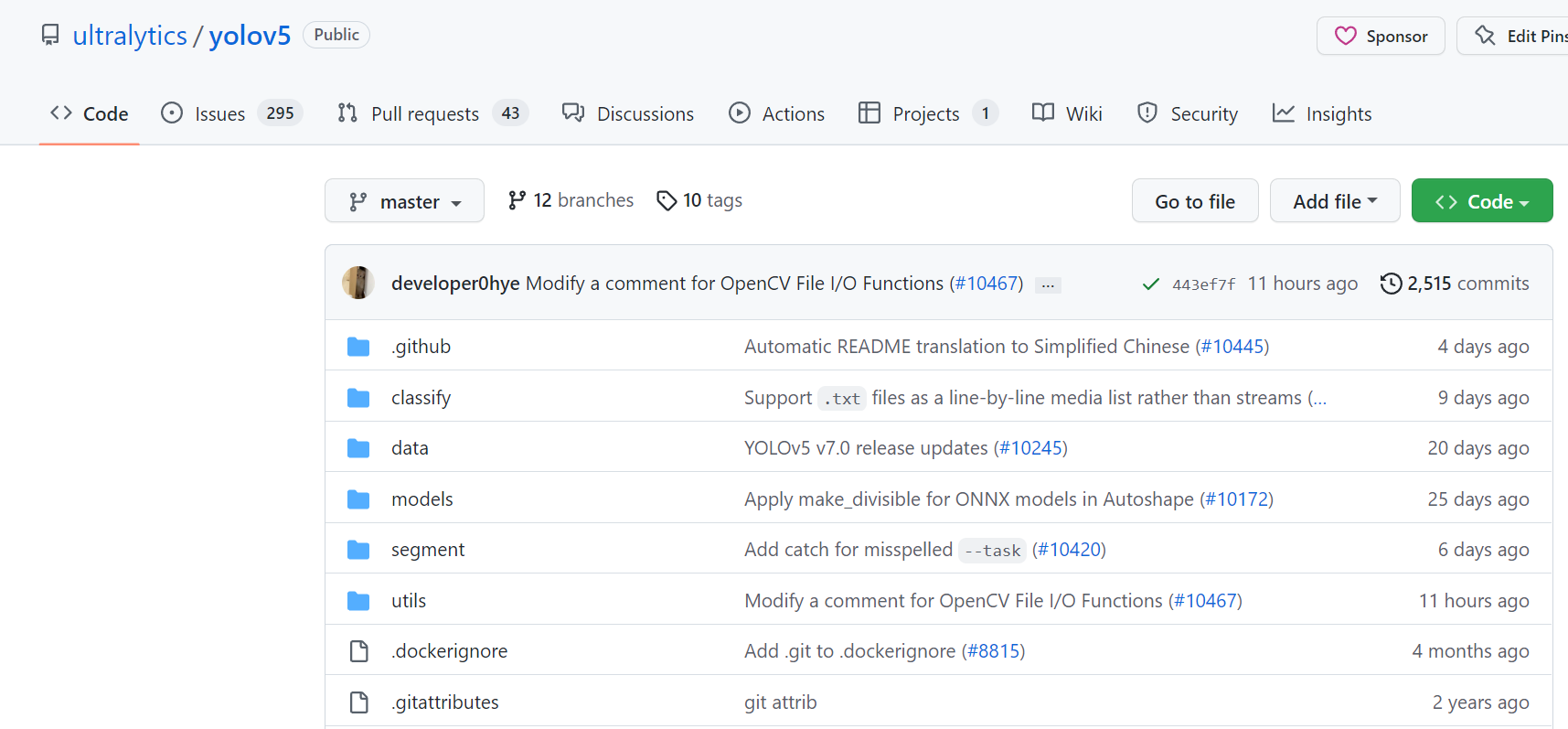Open the Discussions tab
Viewport: 1568px width, 729px height.
pyautogui.click(x=628, y=113)
